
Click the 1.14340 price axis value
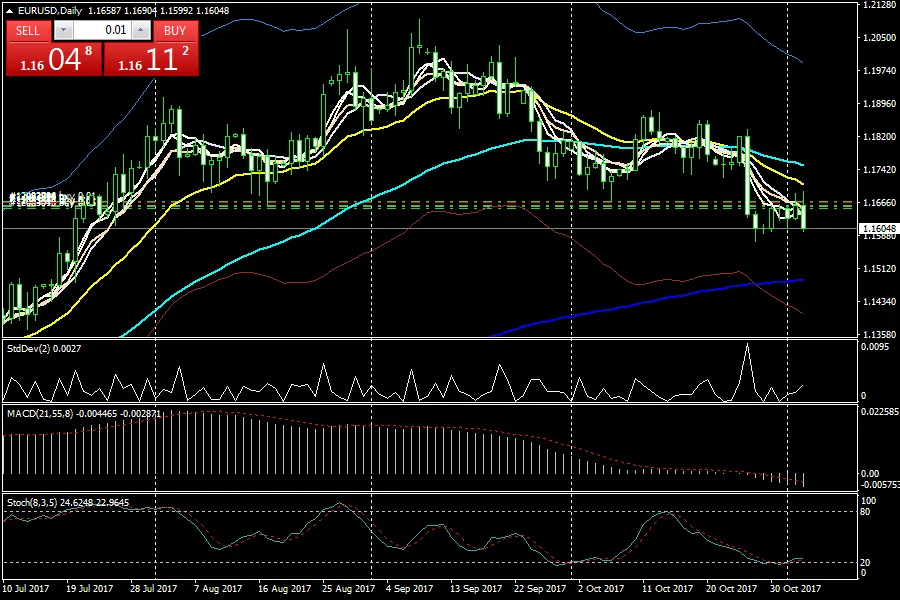[x=879, y=301]
